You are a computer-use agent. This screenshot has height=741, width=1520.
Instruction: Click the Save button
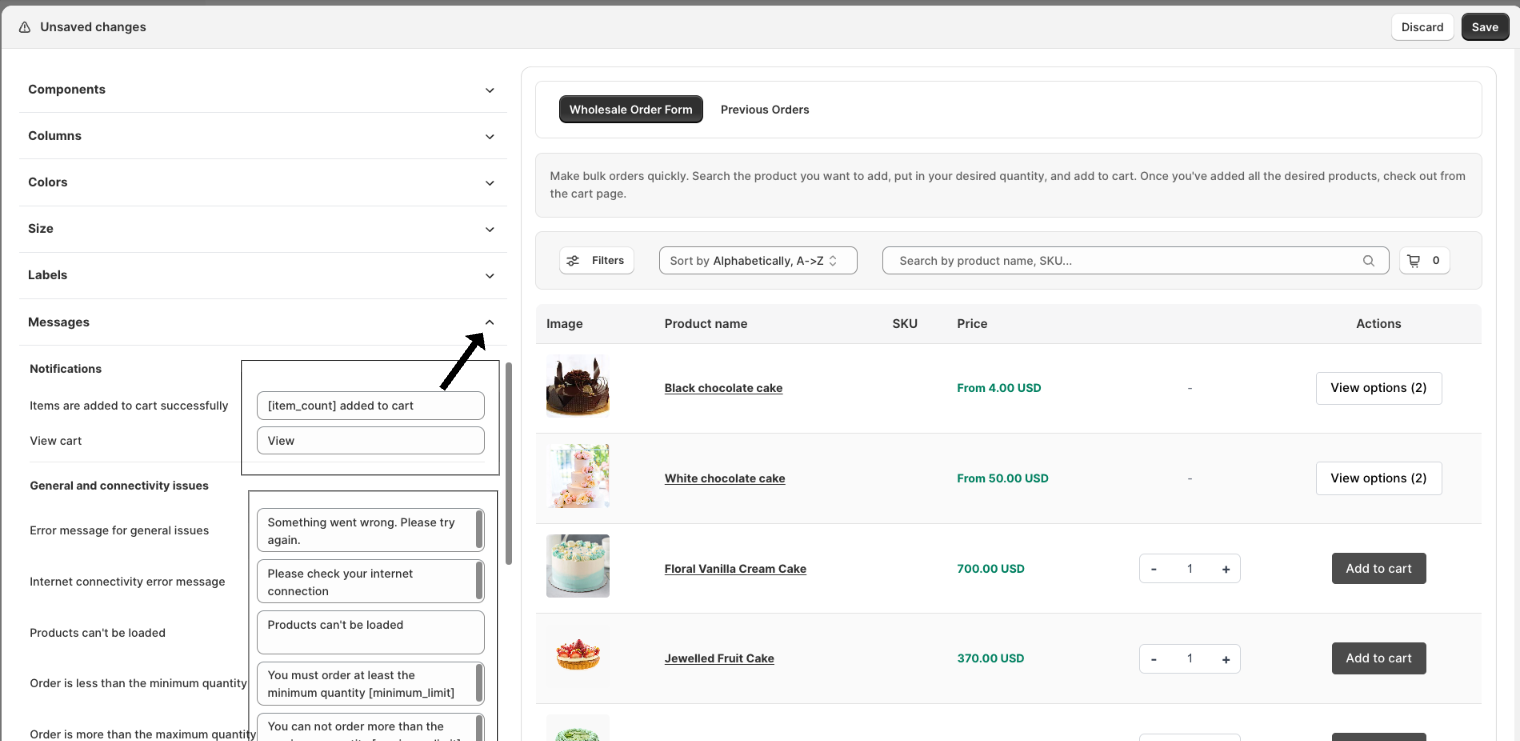click(1484, 27)
